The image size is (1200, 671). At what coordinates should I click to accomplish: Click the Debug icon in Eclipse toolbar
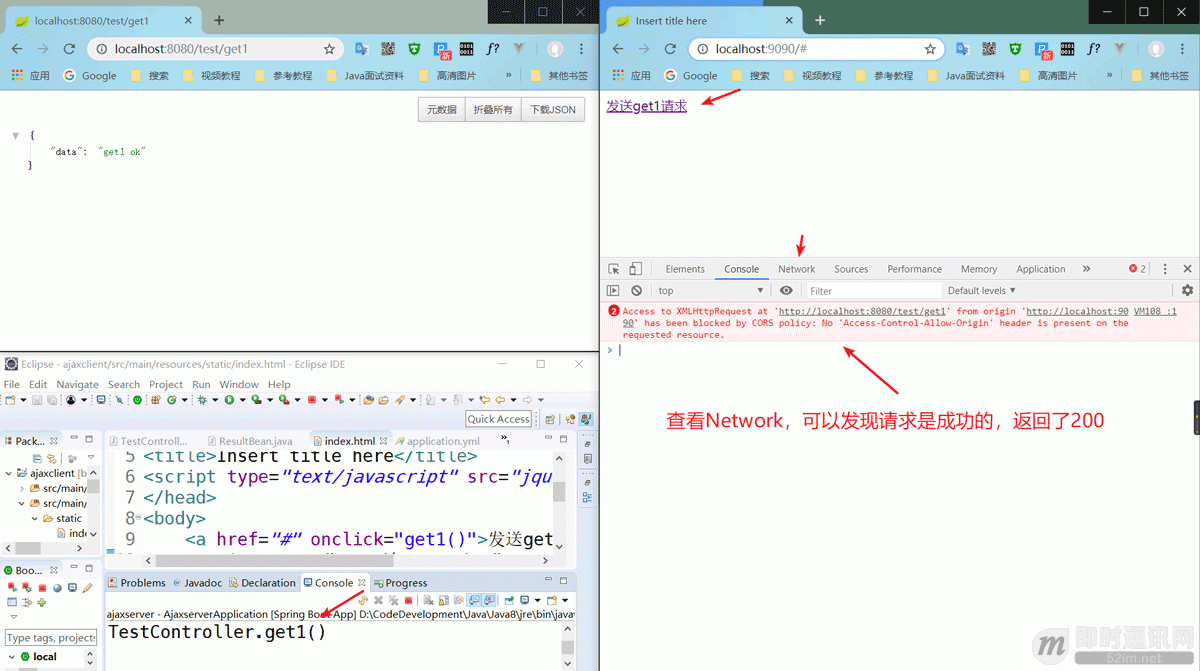click(x=202, y=399)
